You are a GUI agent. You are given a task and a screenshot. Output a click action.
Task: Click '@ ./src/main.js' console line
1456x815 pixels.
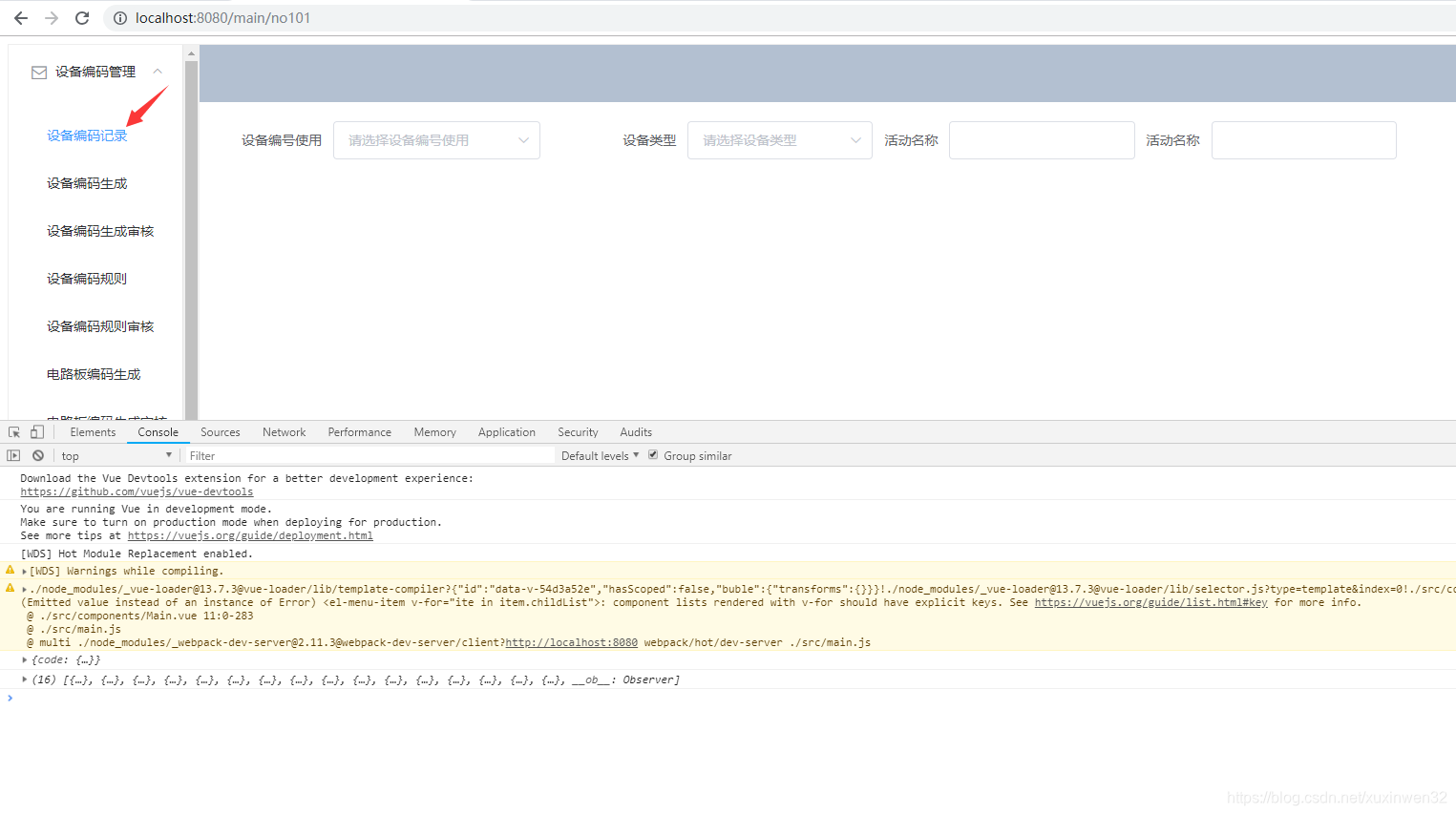point(74,630)
